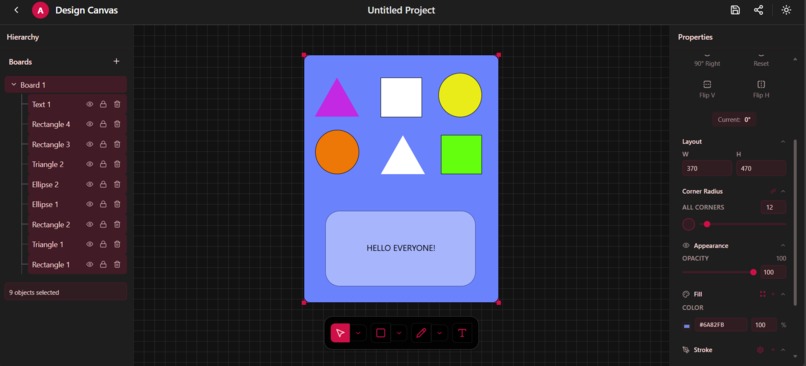Lock the Rectangle 1 layer
Image resolution: width=806 pixels, height=366 pixels.
pos(103,265)
